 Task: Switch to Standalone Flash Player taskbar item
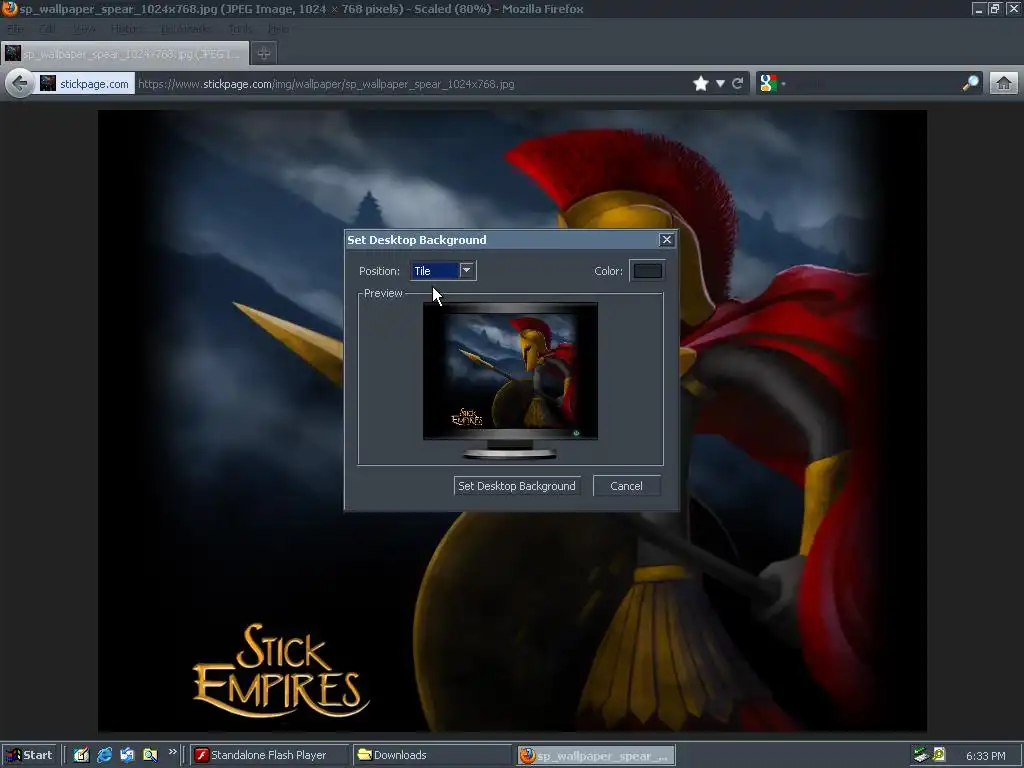coord(270,755)
